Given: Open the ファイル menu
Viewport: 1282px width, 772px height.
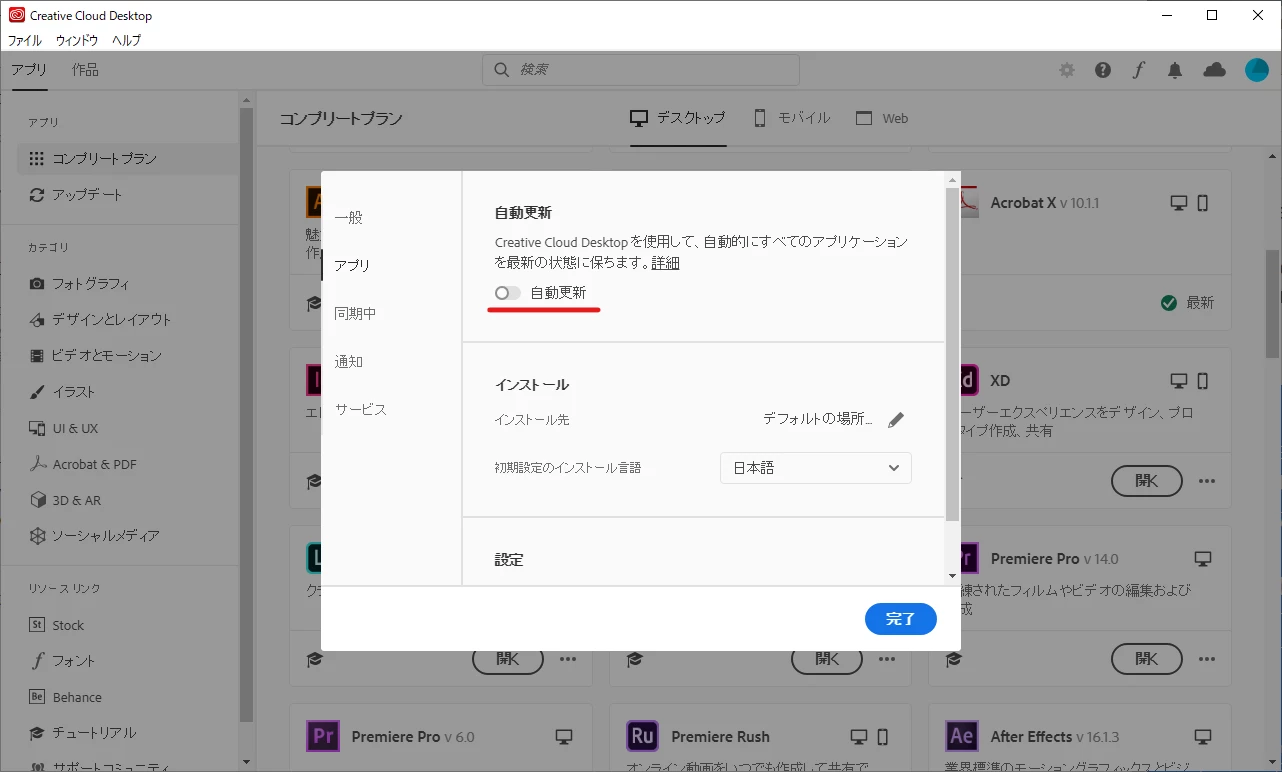Looking at the screenshot, I should coord(25,41).
